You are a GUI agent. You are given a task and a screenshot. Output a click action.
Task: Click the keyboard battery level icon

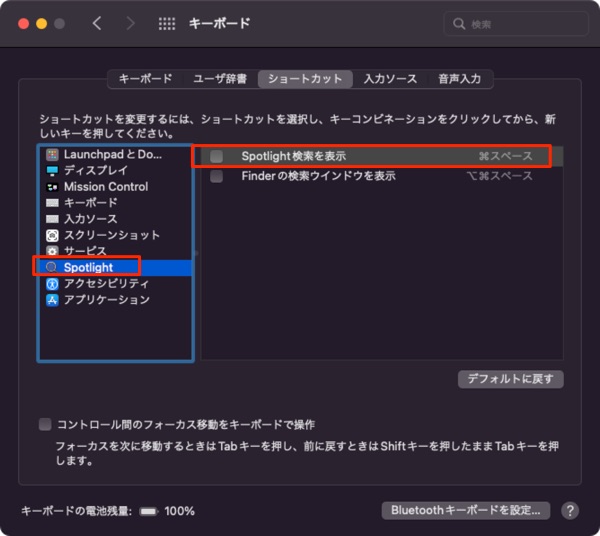148,511
